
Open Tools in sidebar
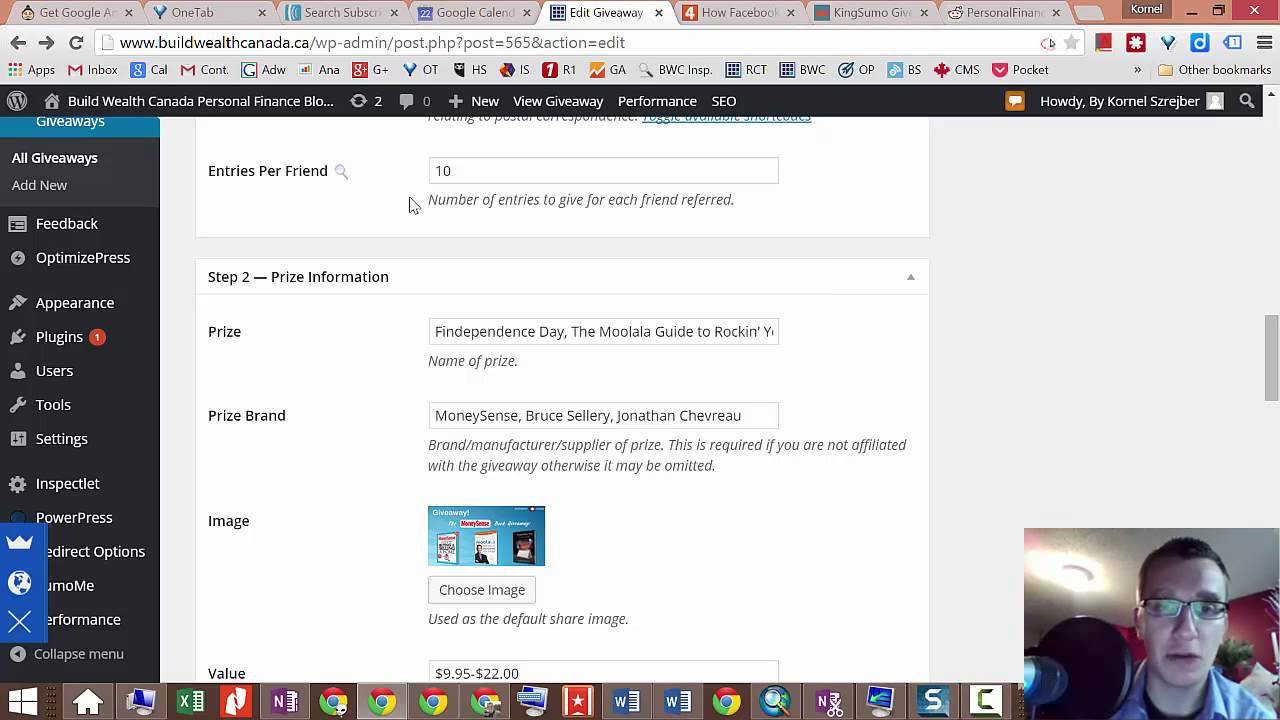(x=53, y=405)
